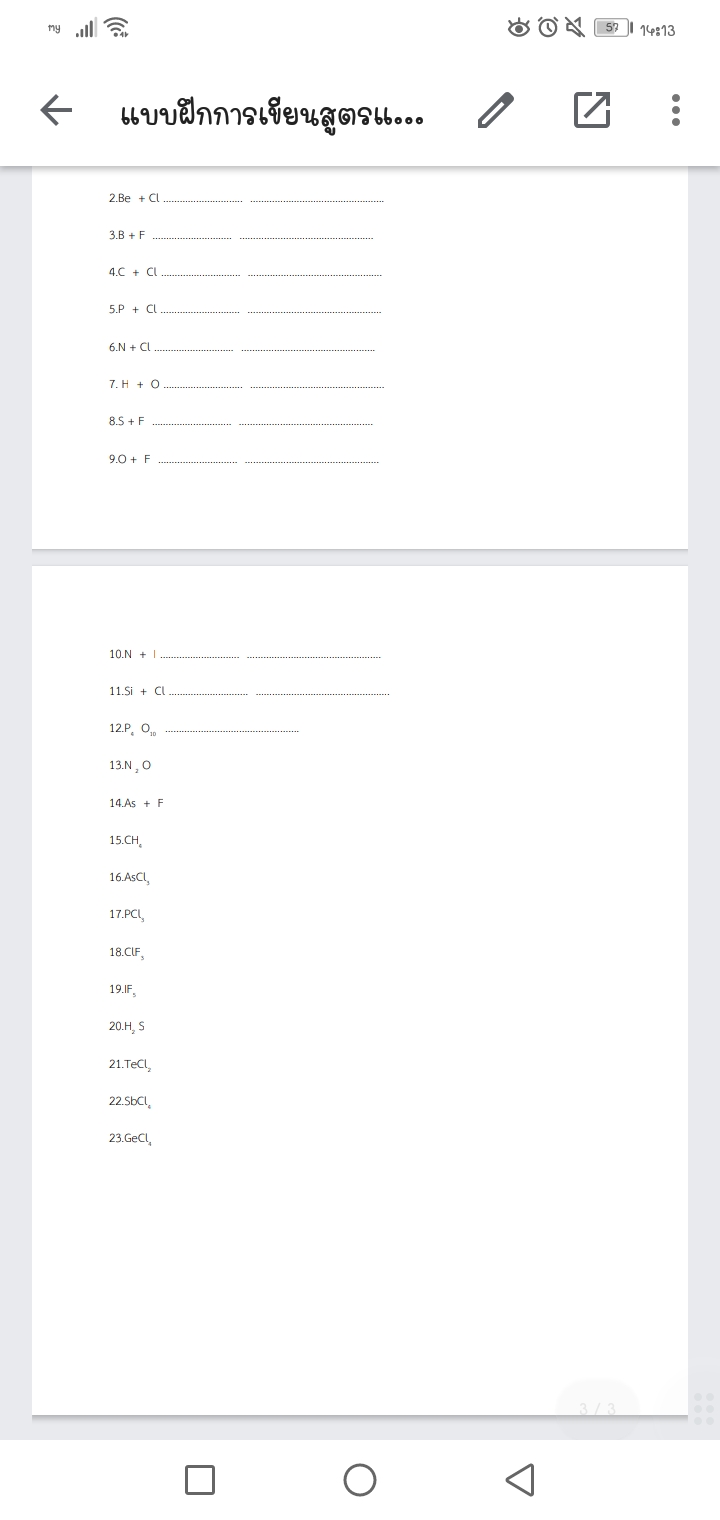Tap the Android back triangle button
The width and height of the screenshot is (720, 1520).
click(520, 1480)
